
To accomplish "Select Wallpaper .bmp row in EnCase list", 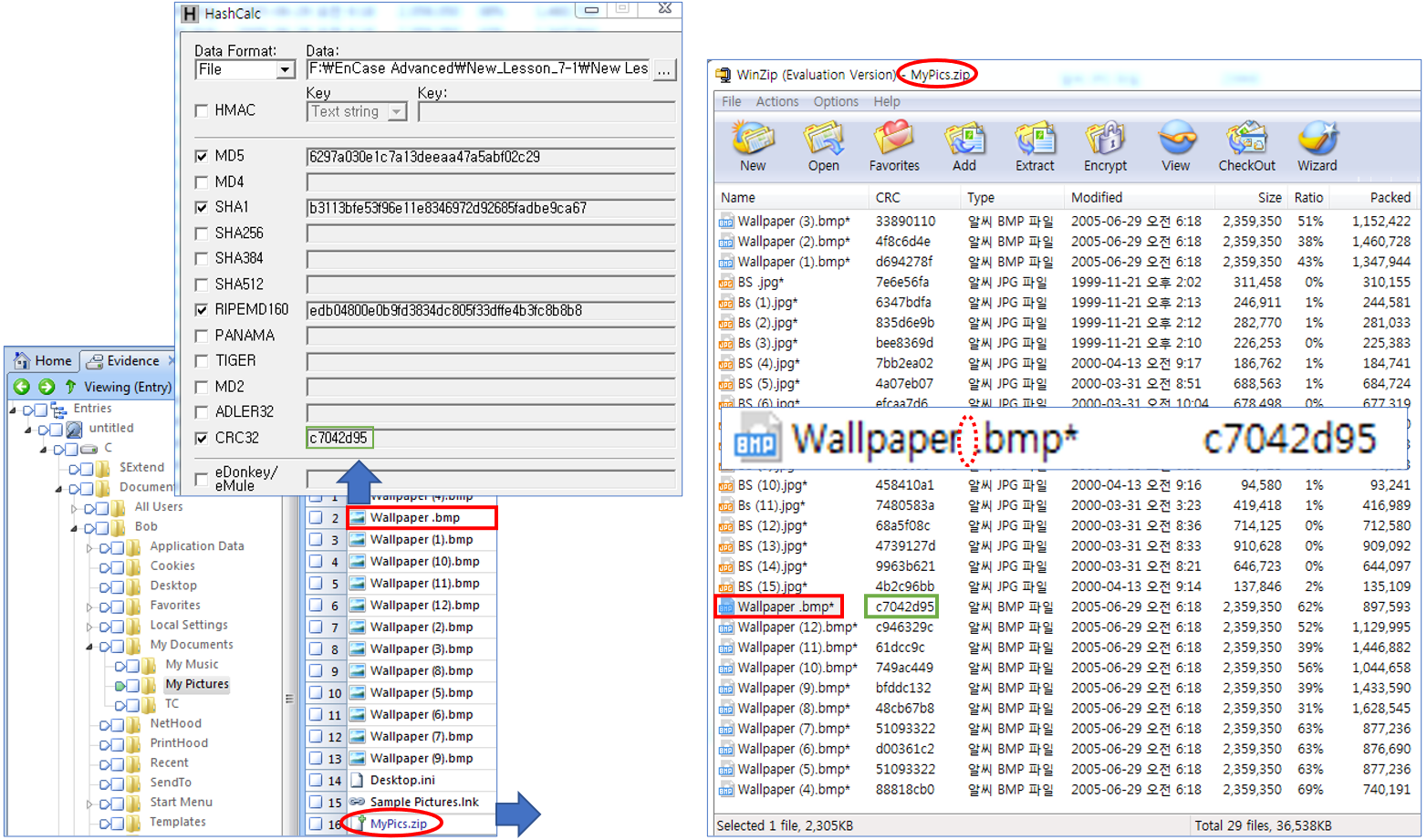I will click(x=422, y=518).
